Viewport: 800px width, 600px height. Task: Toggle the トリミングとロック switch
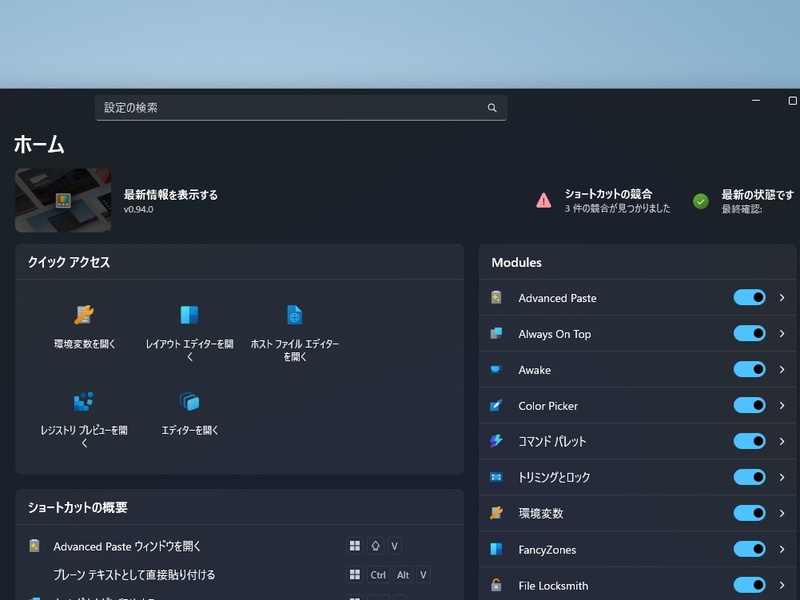point(749,477)
